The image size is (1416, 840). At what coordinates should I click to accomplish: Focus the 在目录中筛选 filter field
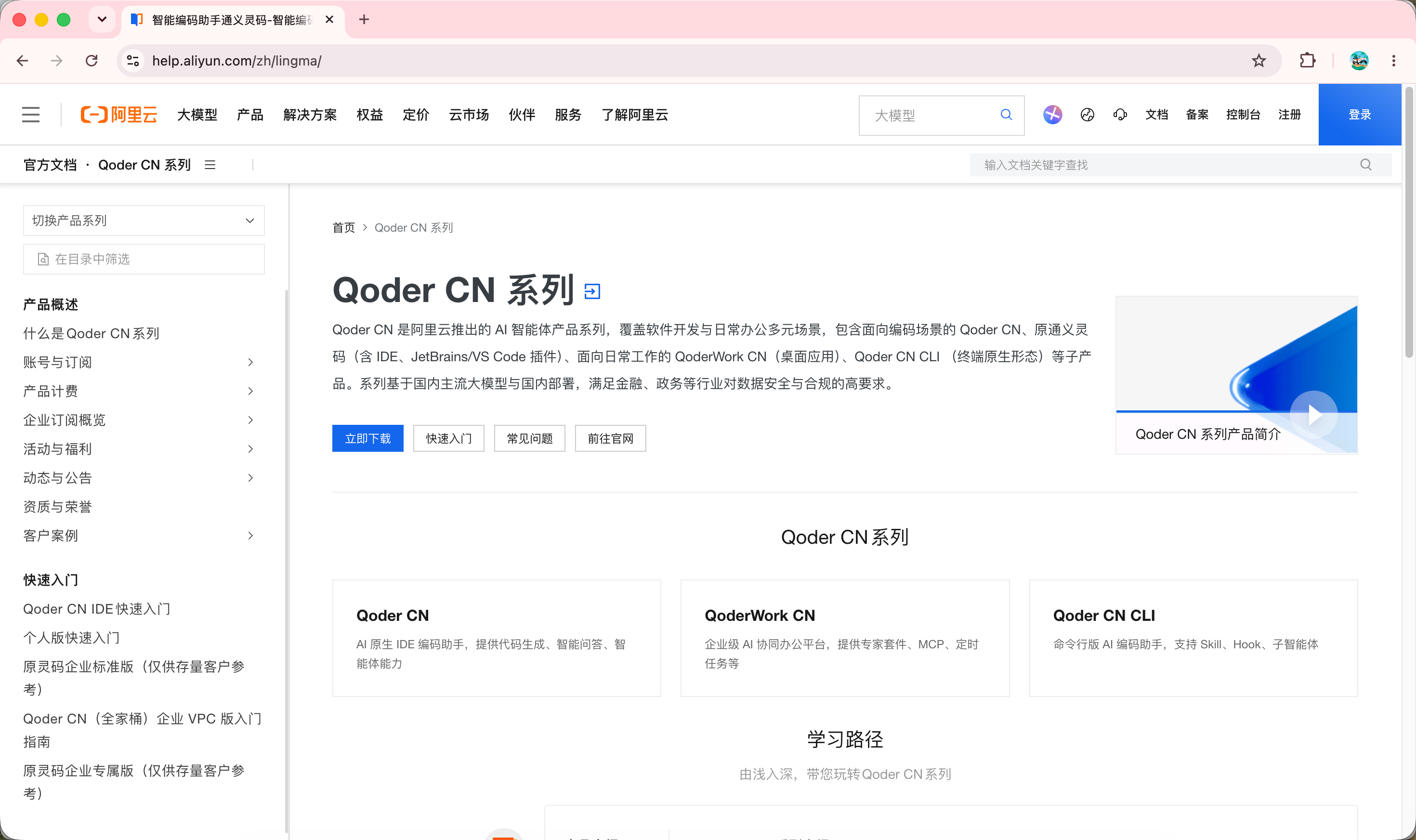pyautogui.click(x=144, y=259)
